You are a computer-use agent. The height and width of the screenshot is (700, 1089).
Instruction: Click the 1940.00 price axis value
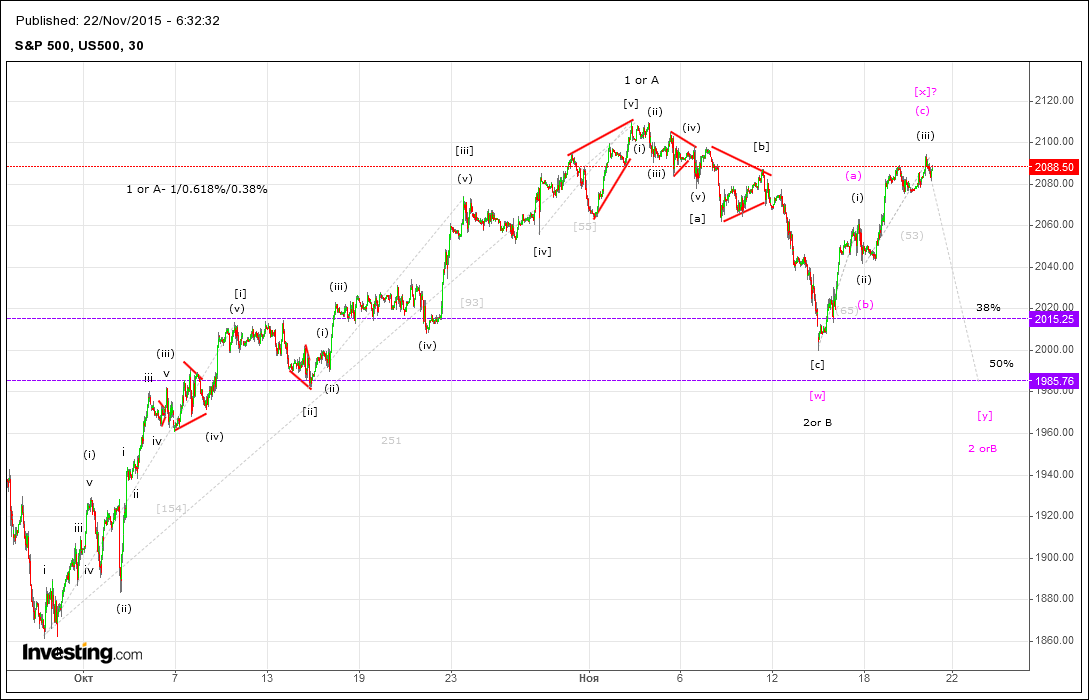coord(1055,474)
